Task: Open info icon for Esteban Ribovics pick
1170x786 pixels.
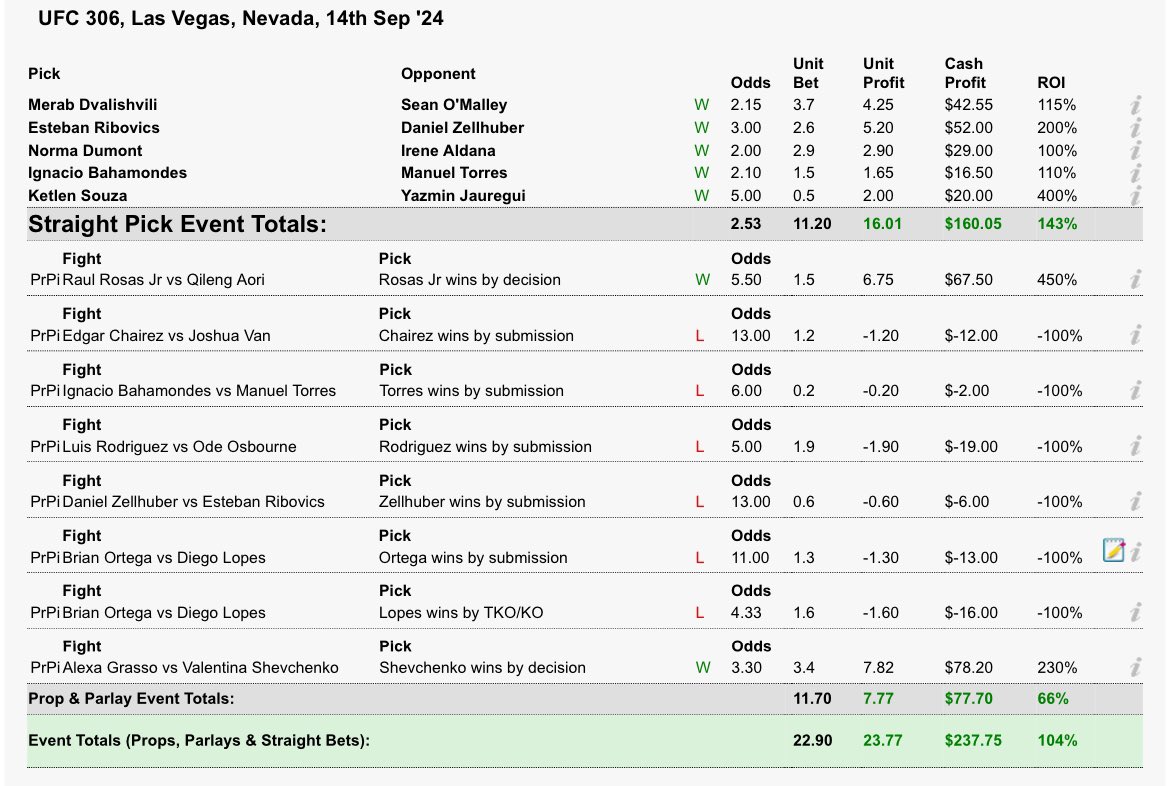Action: pos(1135,128)
